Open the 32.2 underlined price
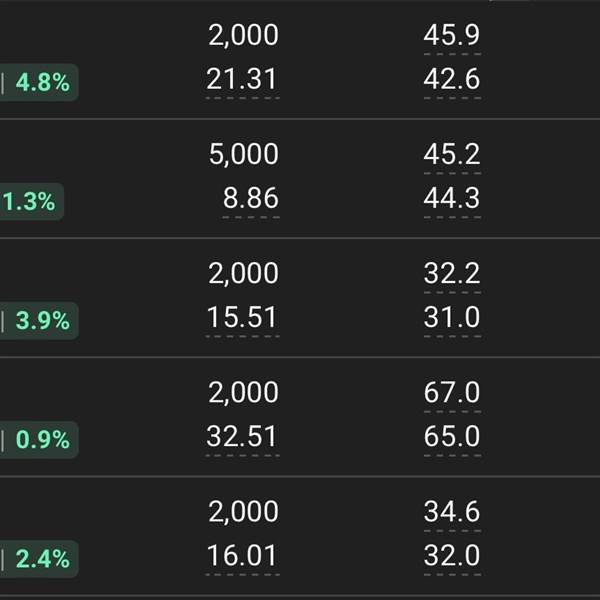The width and height of the screenshot is (600, 600). [452, 274]
